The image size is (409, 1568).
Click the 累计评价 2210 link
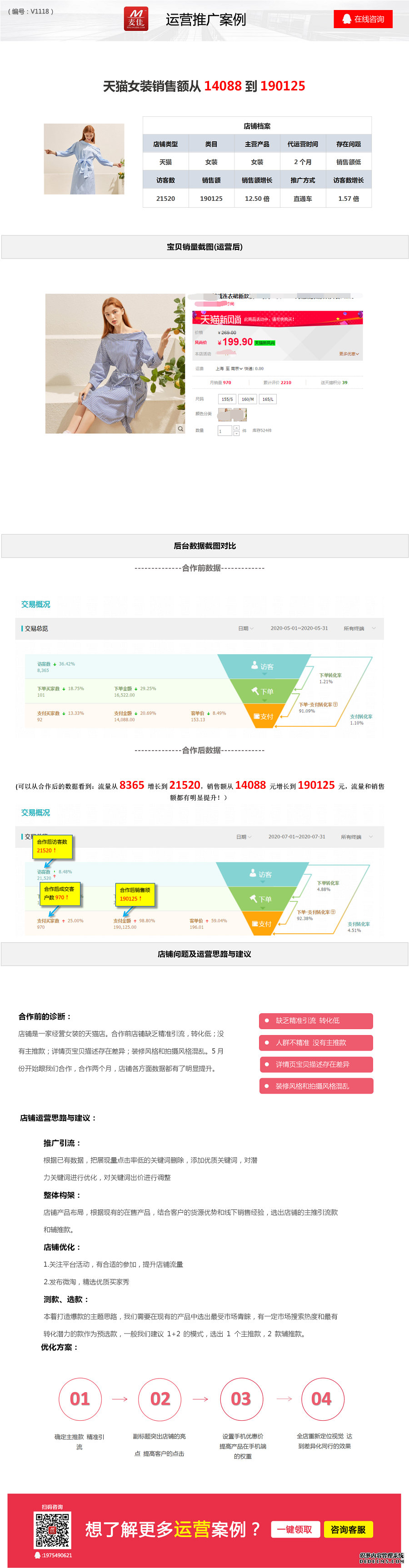pyautogui.click(x=278, y=383)
